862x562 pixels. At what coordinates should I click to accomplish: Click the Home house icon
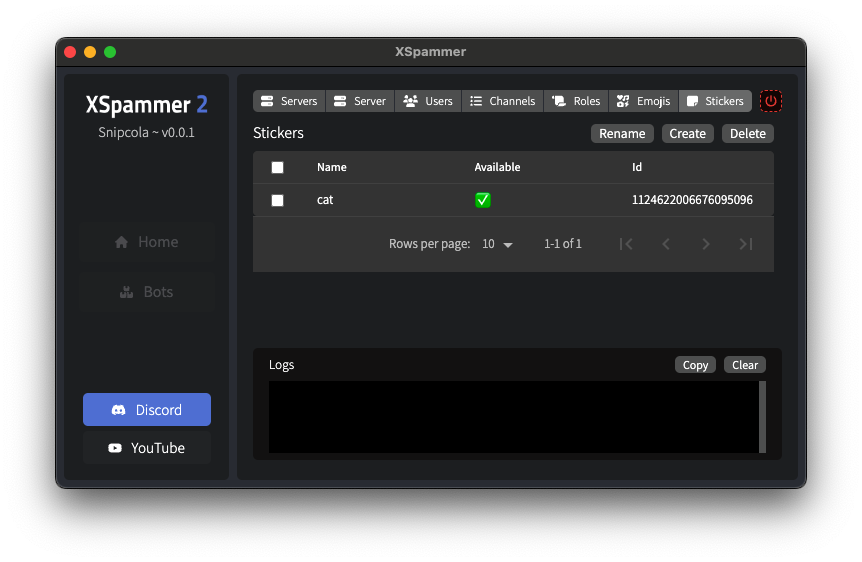click(x=121, y=242)
